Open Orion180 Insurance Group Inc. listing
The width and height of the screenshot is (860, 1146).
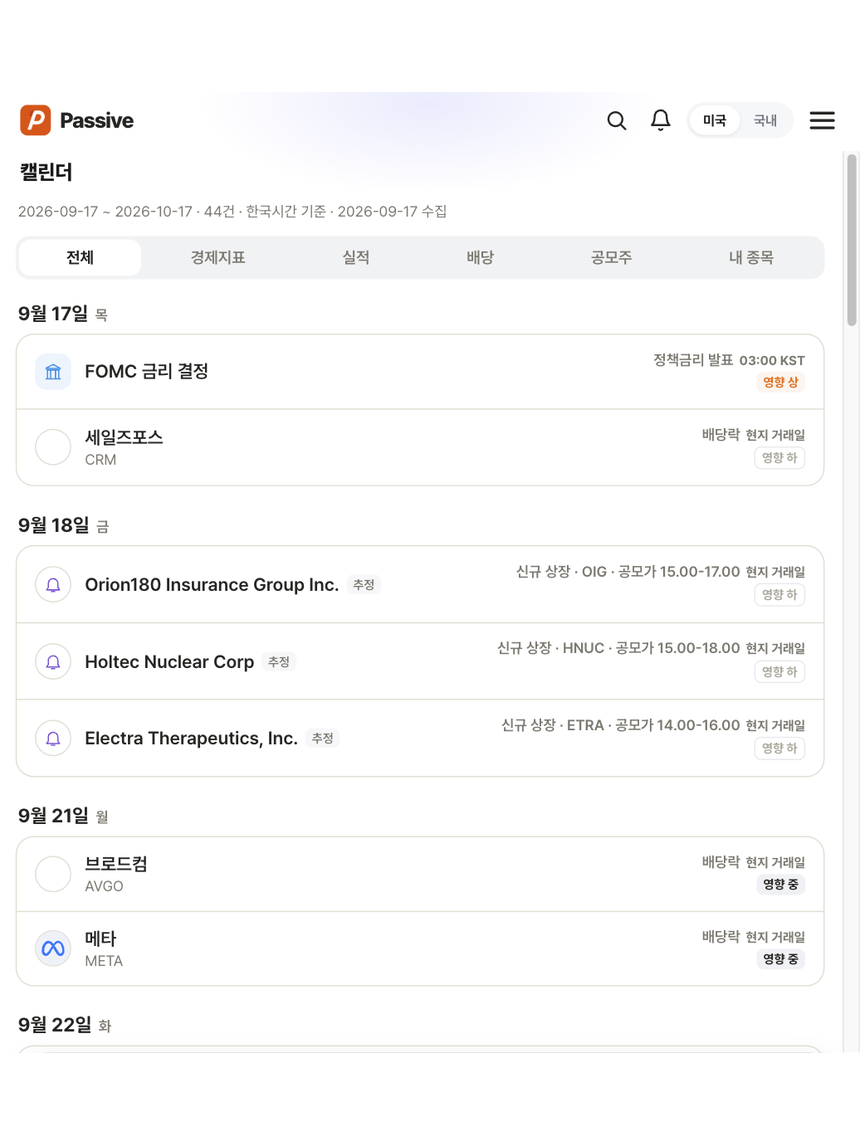(x=420, y=585)
